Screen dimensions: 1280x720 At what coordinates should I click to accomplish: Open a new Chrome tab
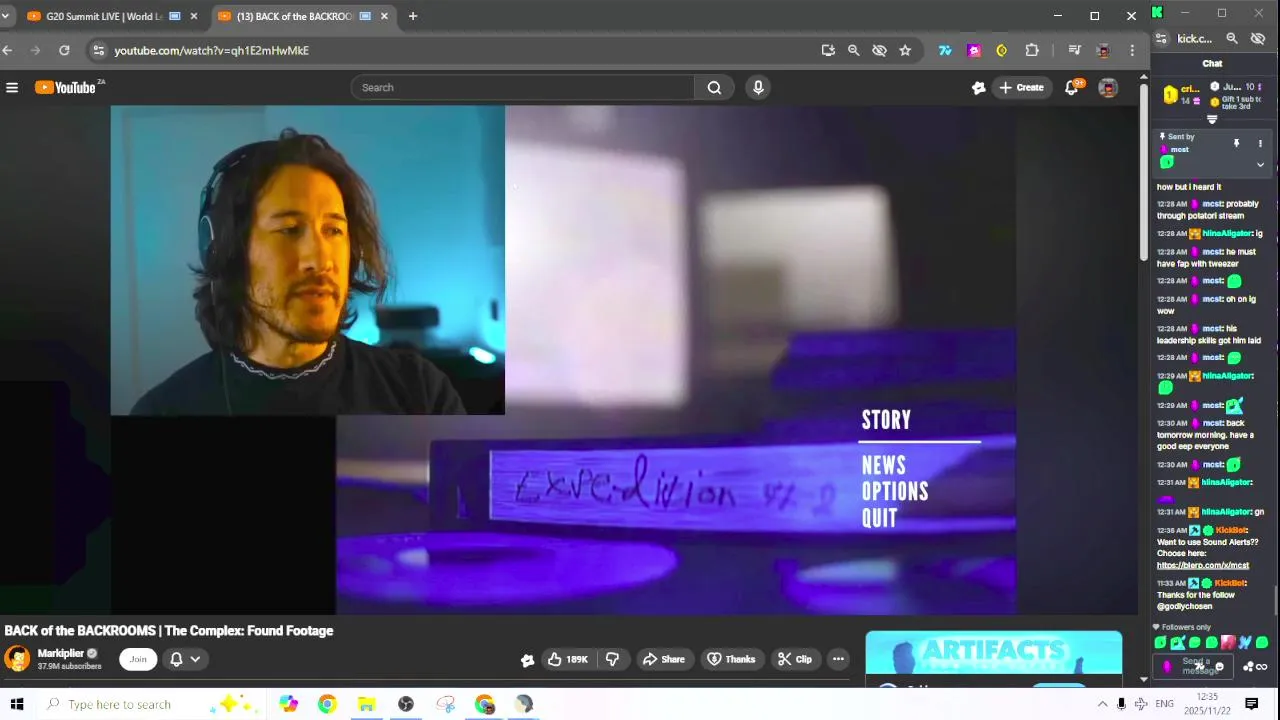point(412,16)
